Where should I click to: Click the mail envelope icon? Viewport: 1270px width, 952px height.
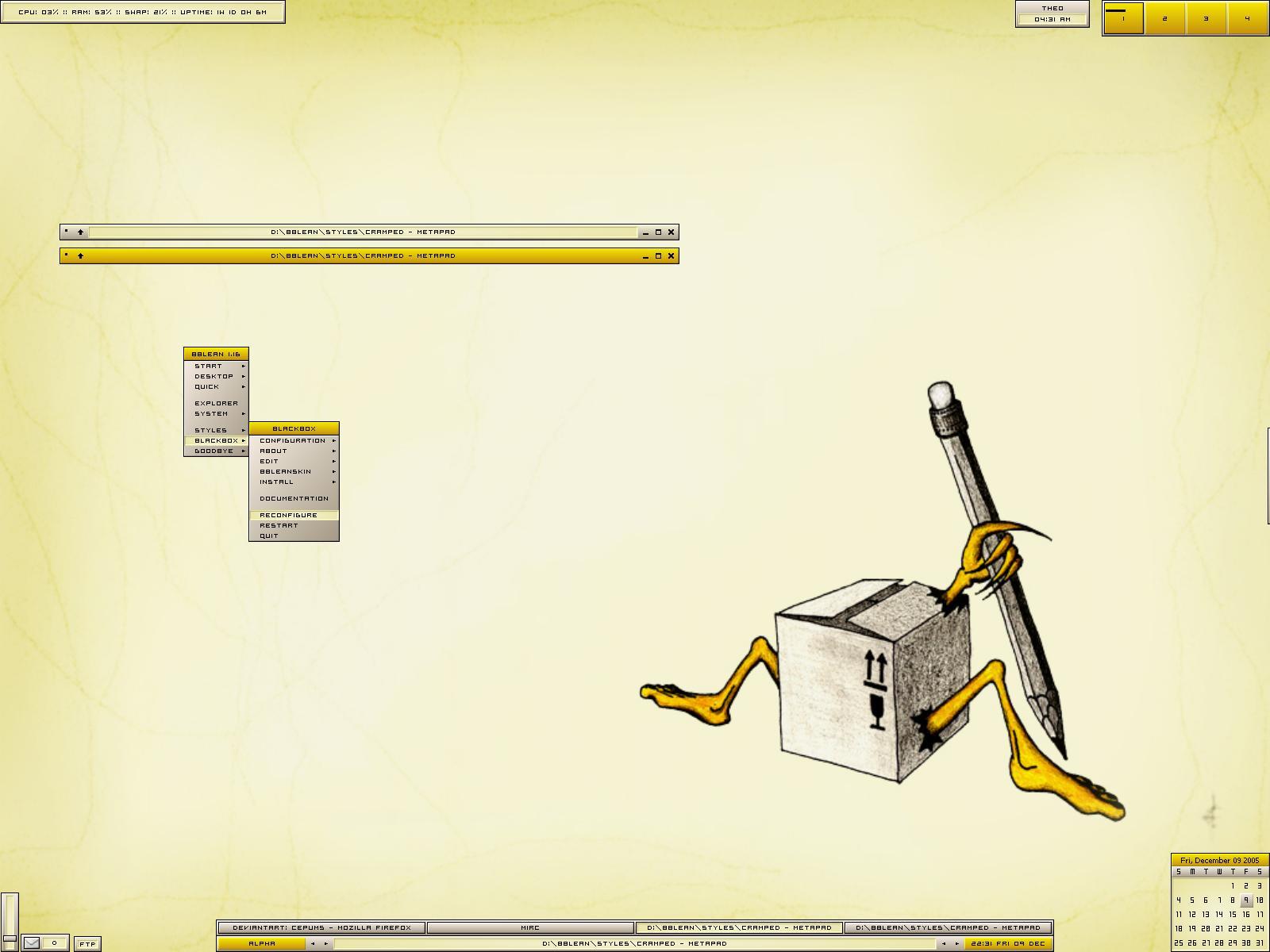click(x=31, y=942)
